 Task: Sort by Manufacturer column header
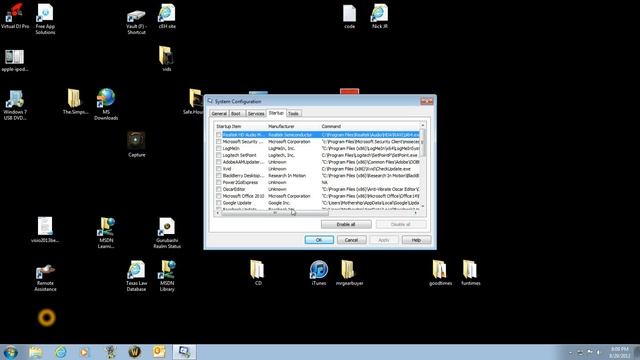coord(293,127)
